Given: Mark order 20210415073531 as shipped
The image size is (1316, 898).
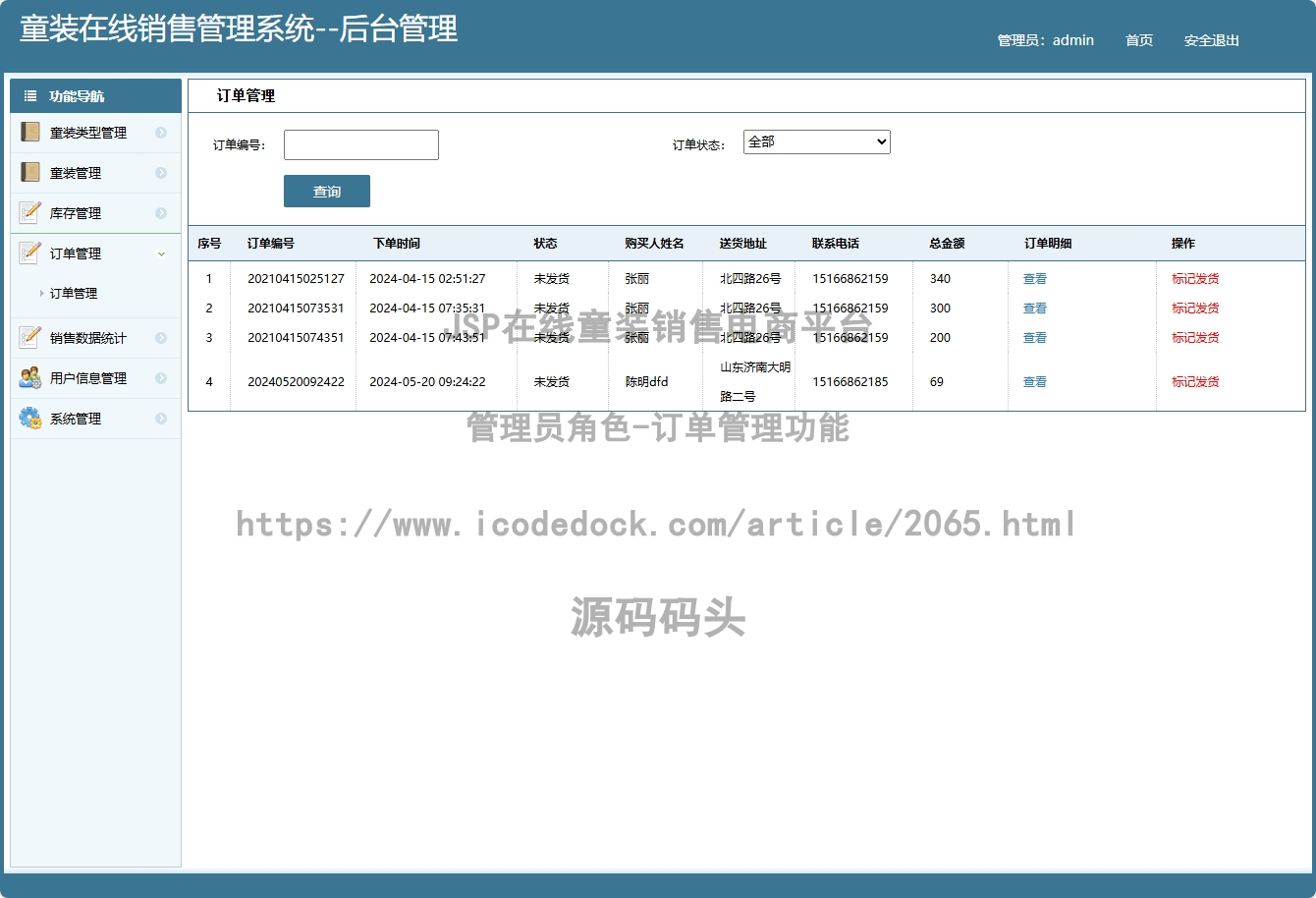Looking at the screenshot, I should tap(1195, 309).
